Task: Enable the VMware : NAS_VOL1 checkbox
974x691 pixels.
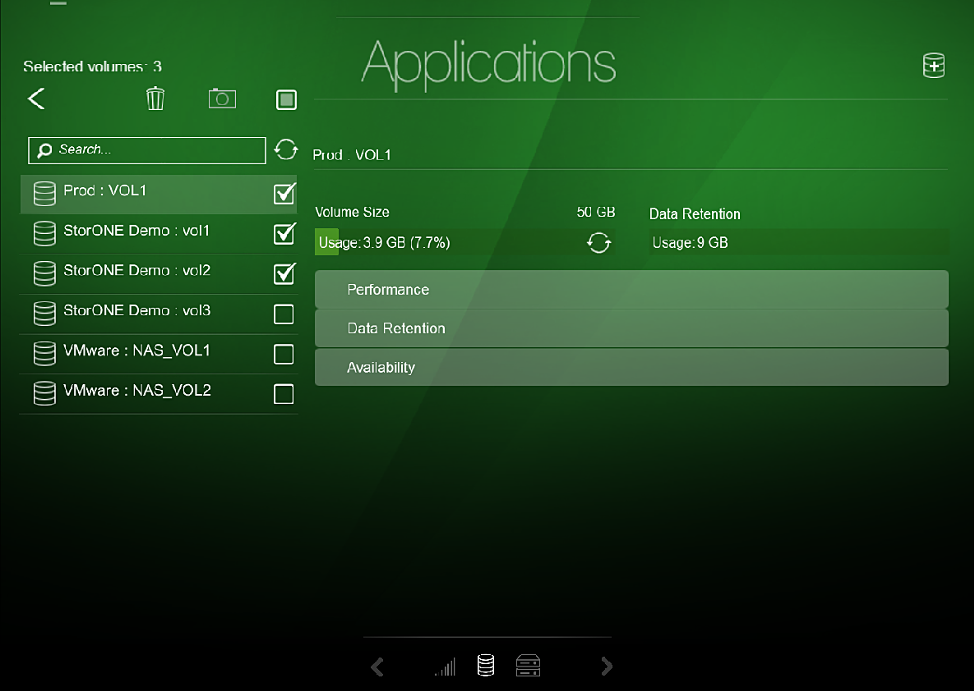Action: pos(284,354)
